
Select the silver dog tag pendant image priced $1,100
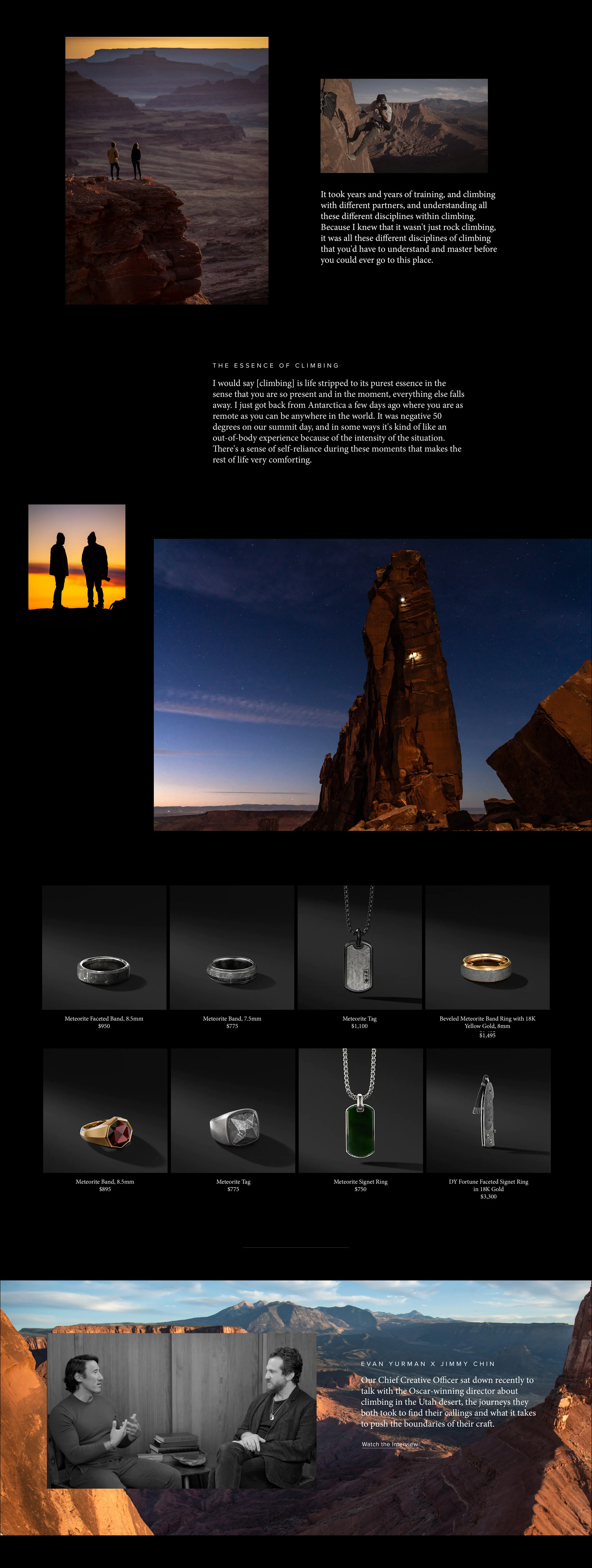click(359, 947)
